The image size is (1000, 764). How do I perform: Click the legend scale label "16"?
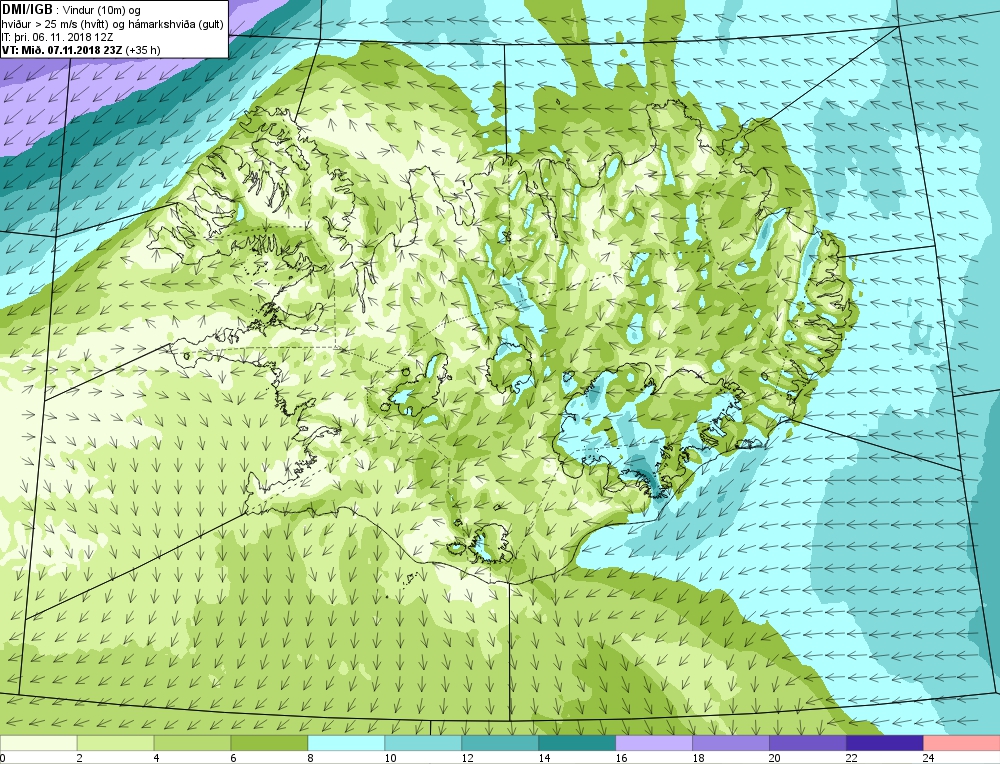[x=621, y=758]
